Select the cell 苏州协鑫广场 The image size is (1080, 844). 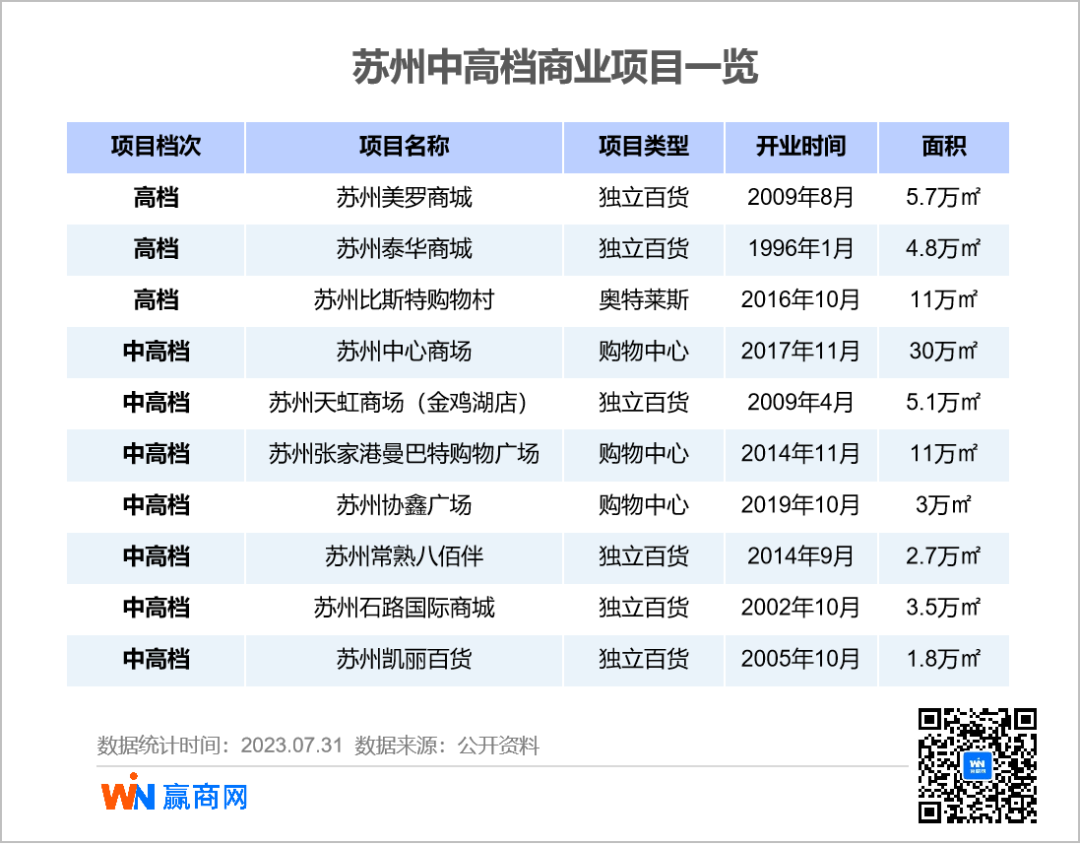click(404, 505)
